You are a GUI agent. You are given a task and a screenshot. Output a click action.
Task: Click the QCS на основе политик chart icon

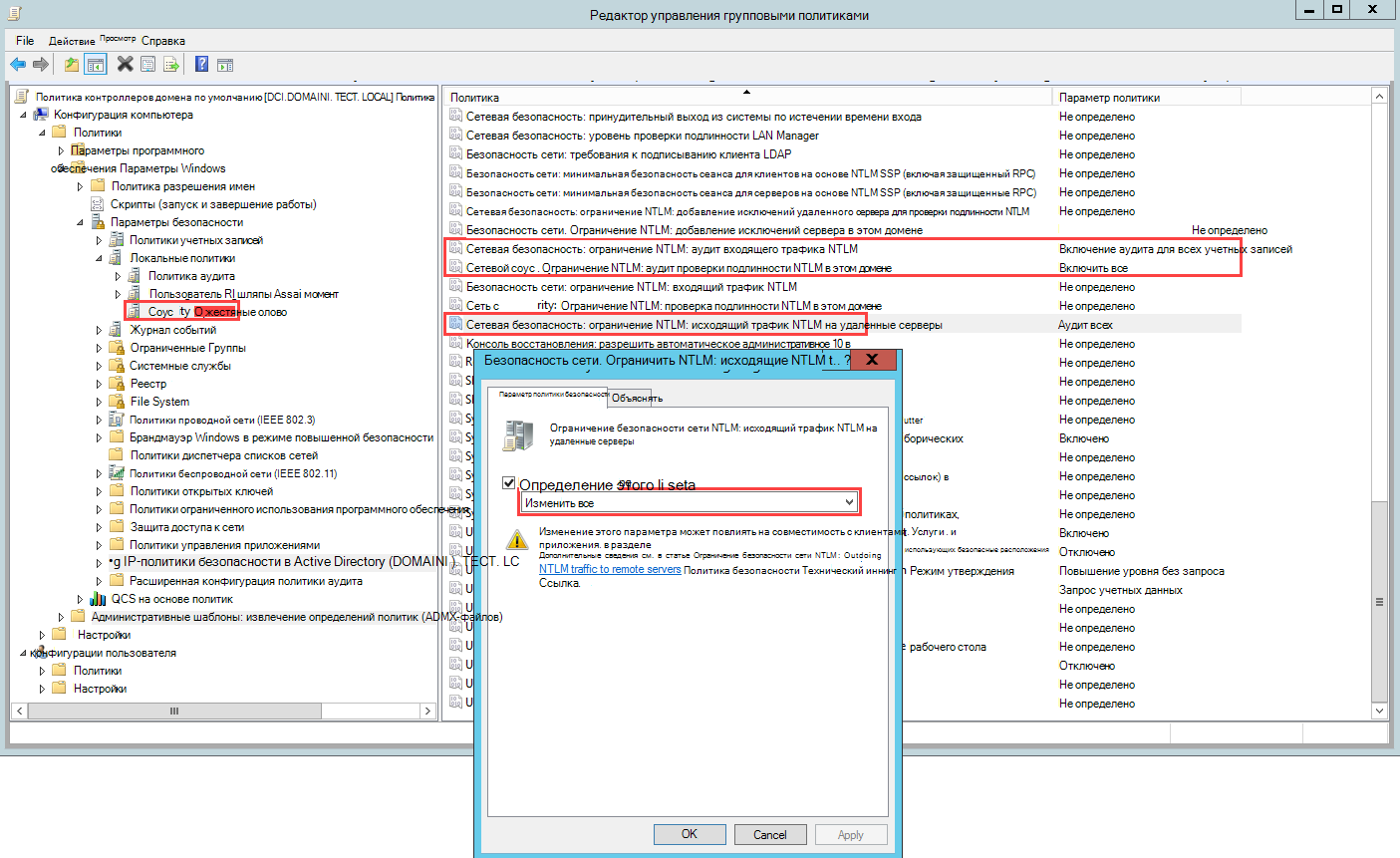(98, 599)
